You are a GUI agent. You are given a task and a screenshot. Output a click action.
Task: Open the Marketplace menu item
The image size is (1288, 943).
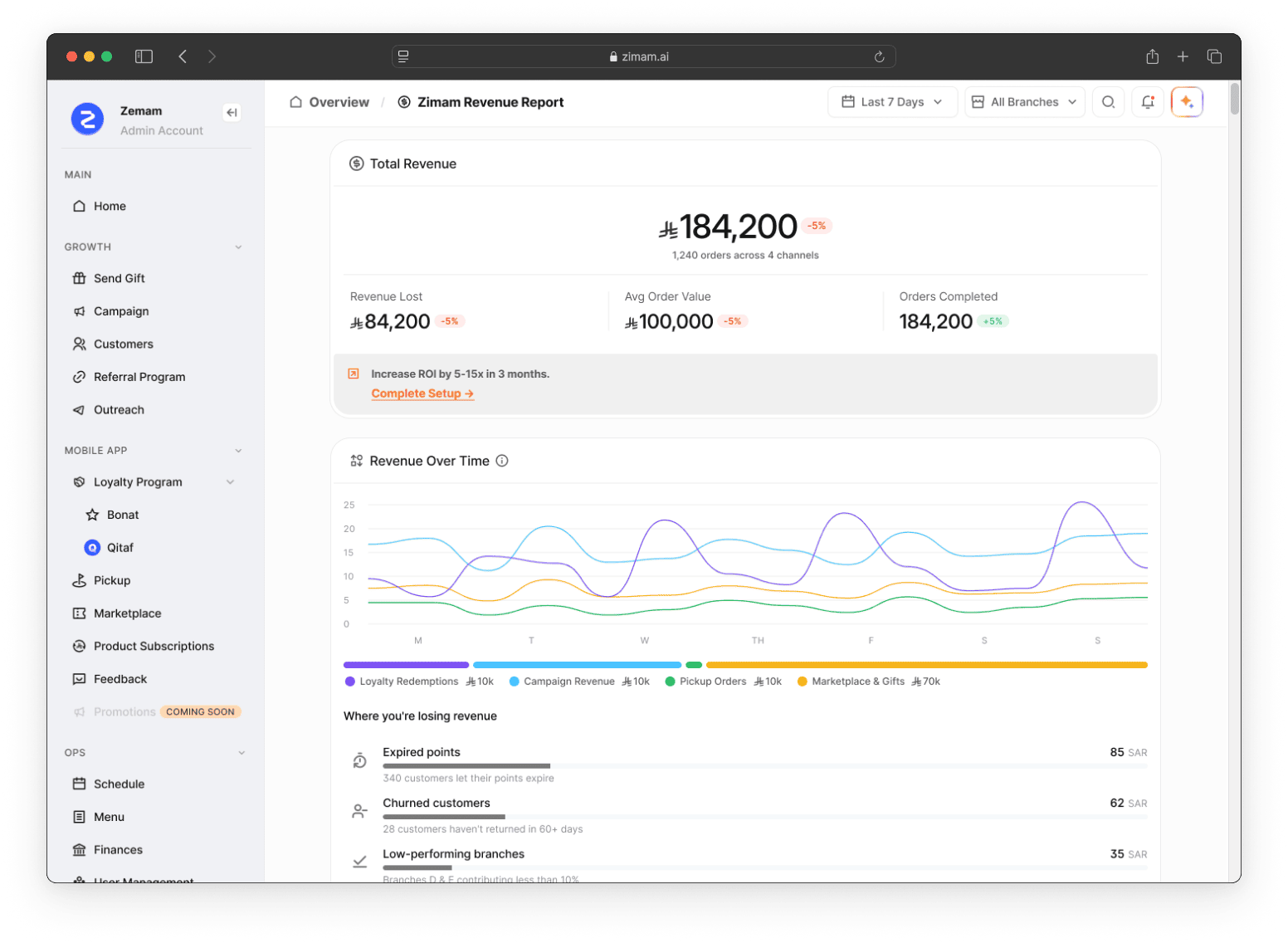(x=157, y=613)
